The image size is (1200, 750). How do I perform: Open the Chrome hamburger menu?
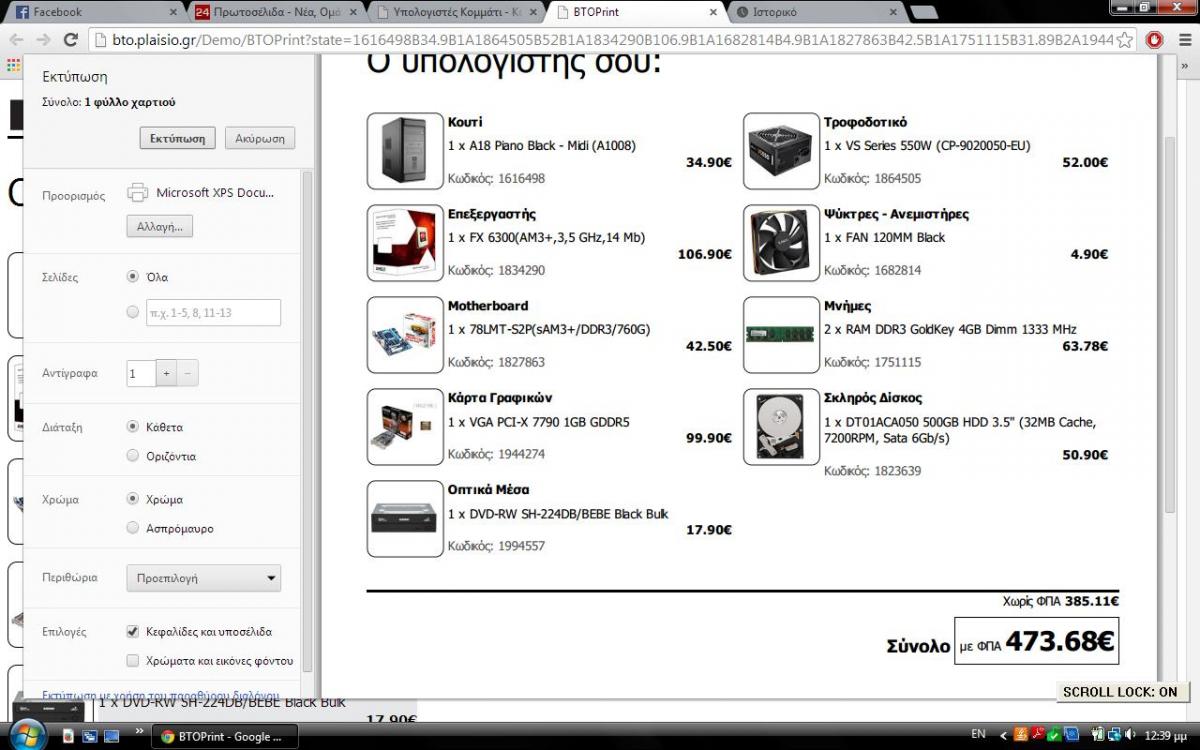coord(1185,40)
